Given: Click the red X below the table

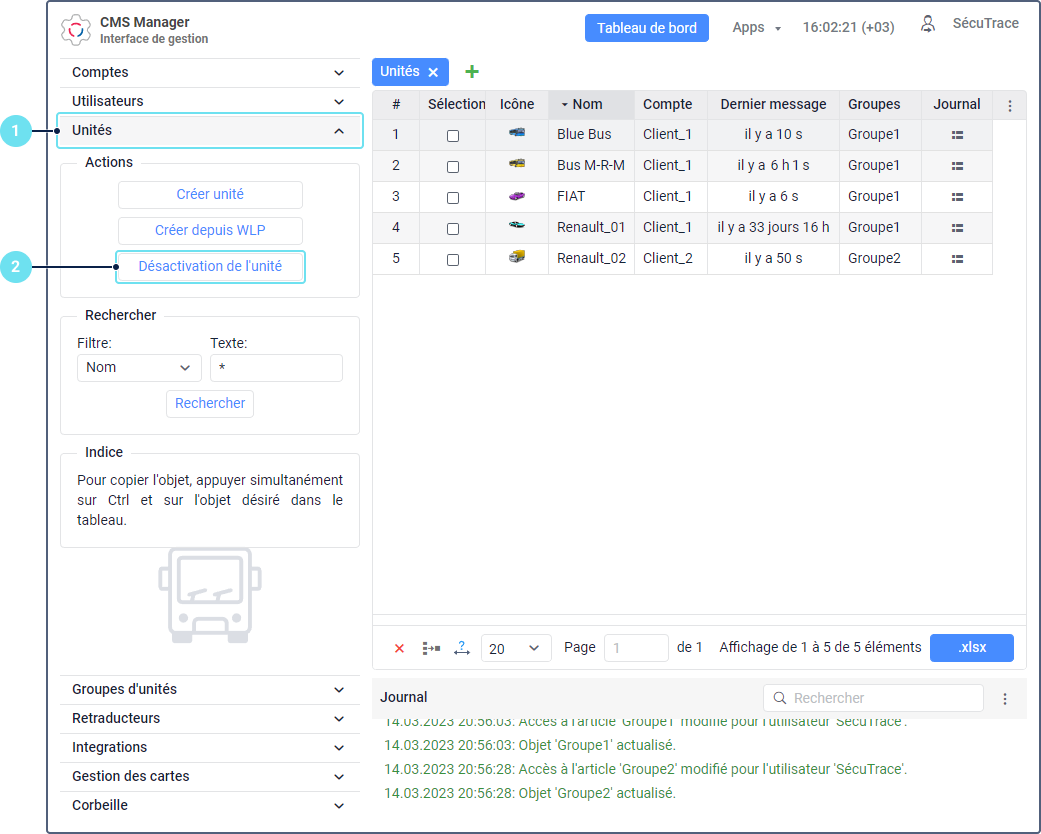Looking at the screenshot, I should pos(399,648).
